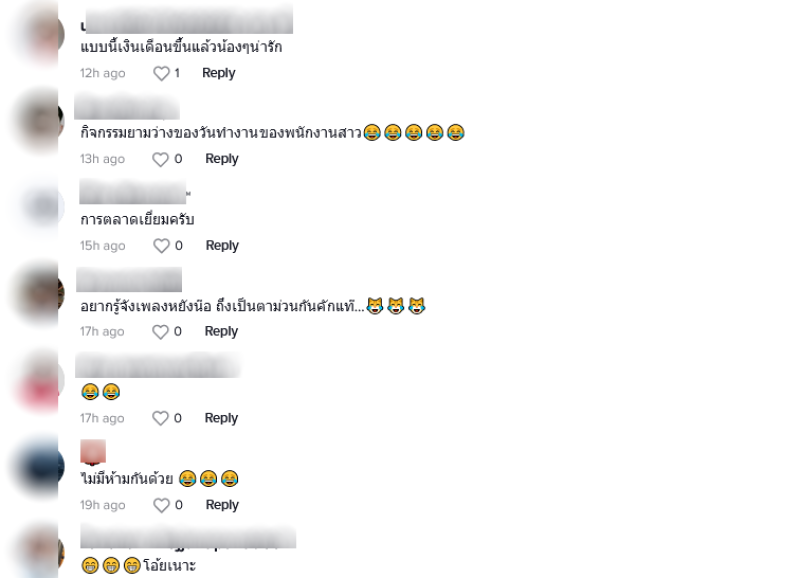Like the 12h ago comment with heart icon

(161, 73)
